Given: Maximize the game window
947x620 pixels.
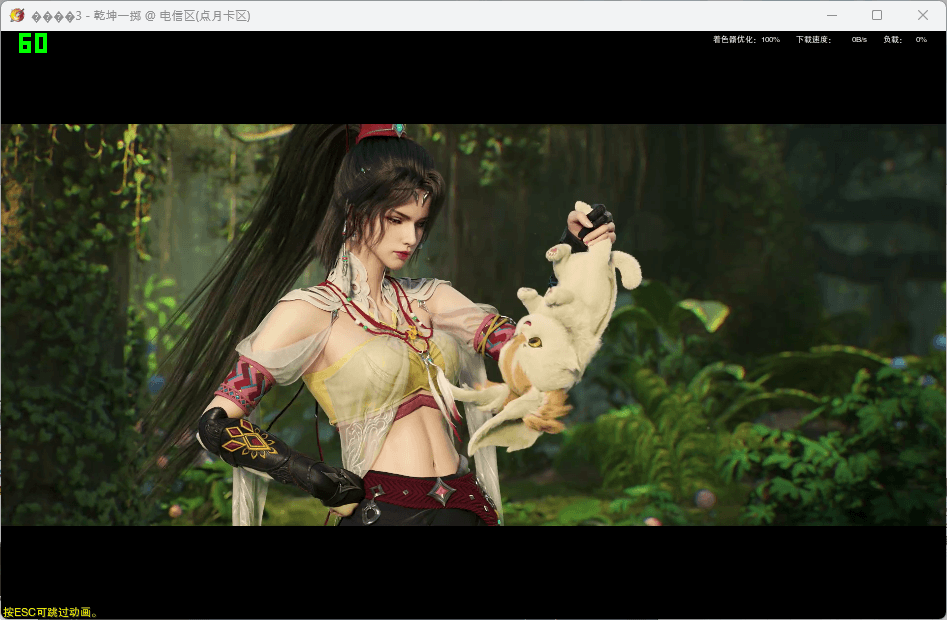Looking at the screenshot, I should coord(877,15).
